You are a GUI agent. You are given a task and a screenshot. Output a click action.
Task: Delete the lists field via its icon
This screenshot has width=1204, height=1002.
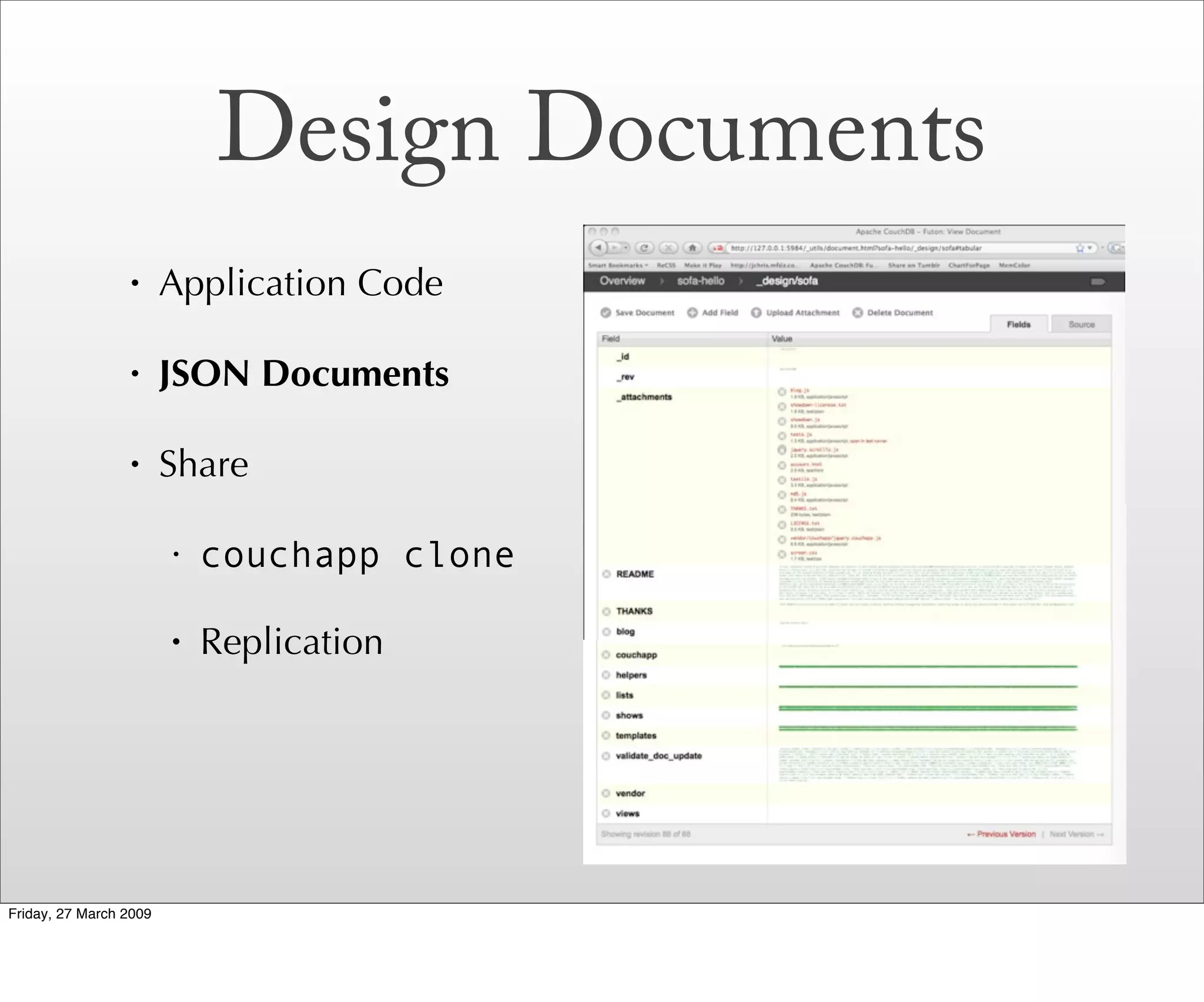click(606, 695)
